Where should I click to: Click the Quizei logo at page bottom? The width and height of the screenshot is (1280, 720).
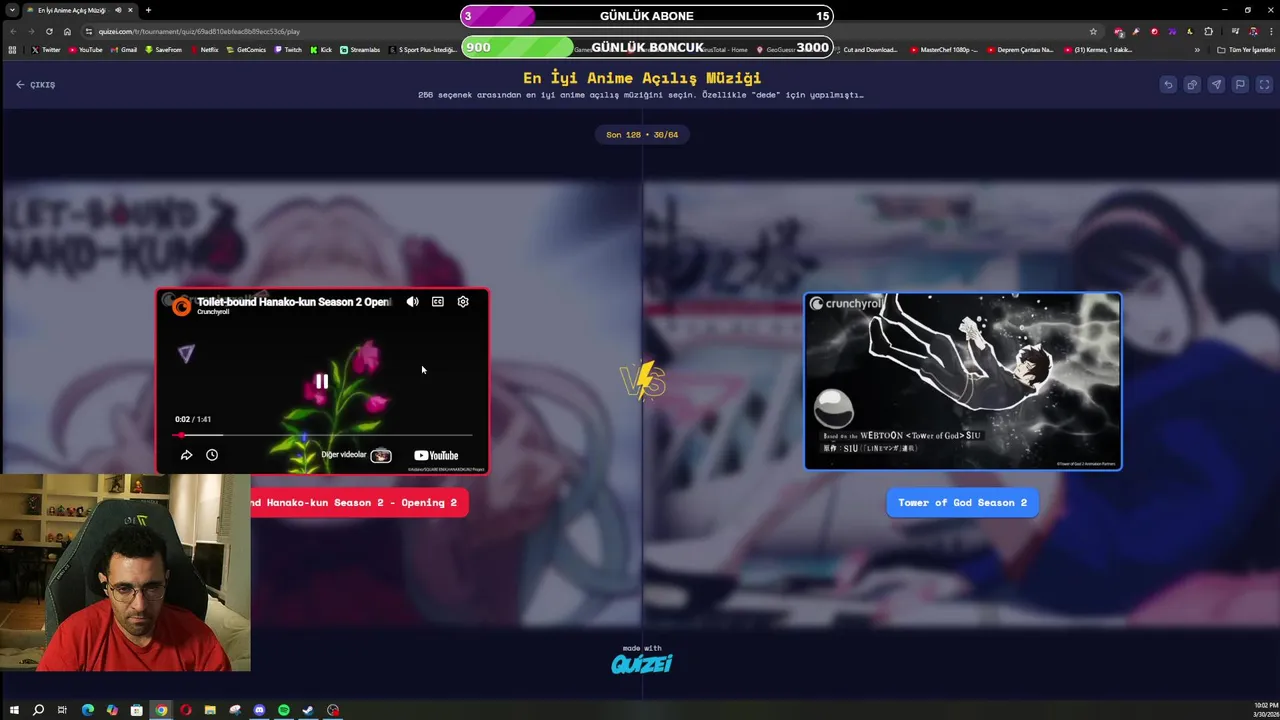click(x=641, y=664)
